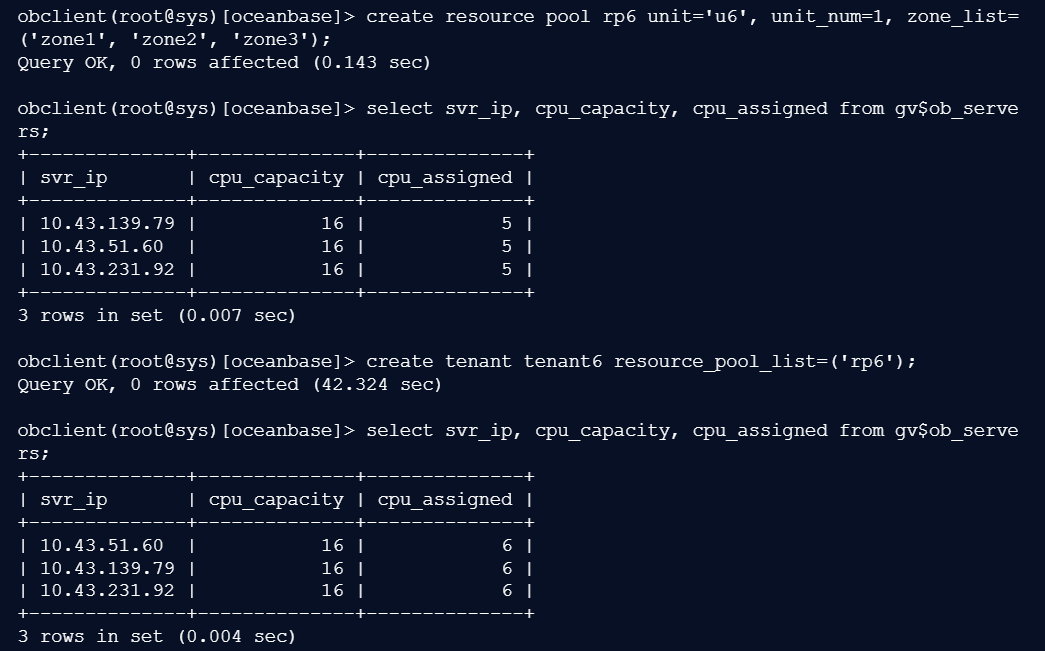Click the cpu_capacity header of the first table
This screenshot has height=651, width=1045.
[275, 178]
